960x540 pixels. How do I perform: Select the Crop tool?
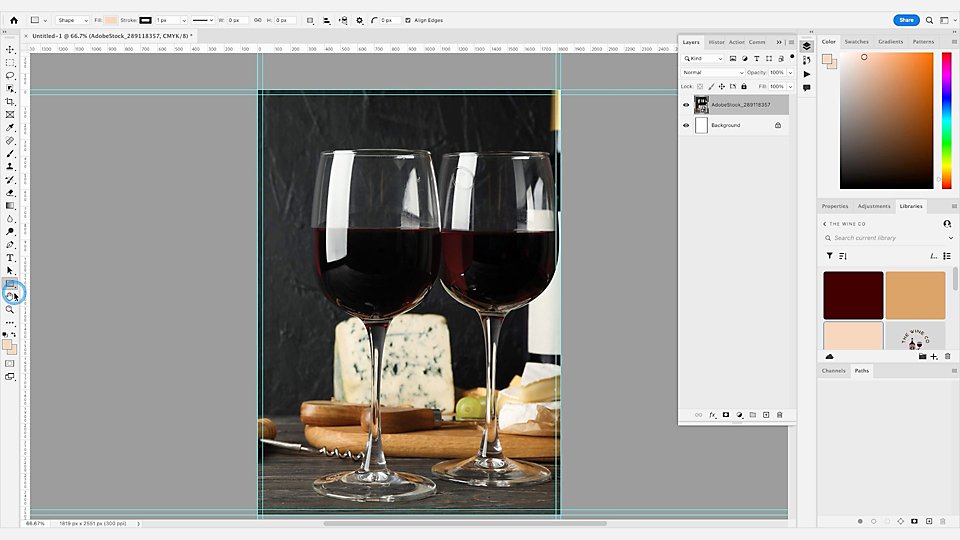pyautogui.click(x=10, y=102)
